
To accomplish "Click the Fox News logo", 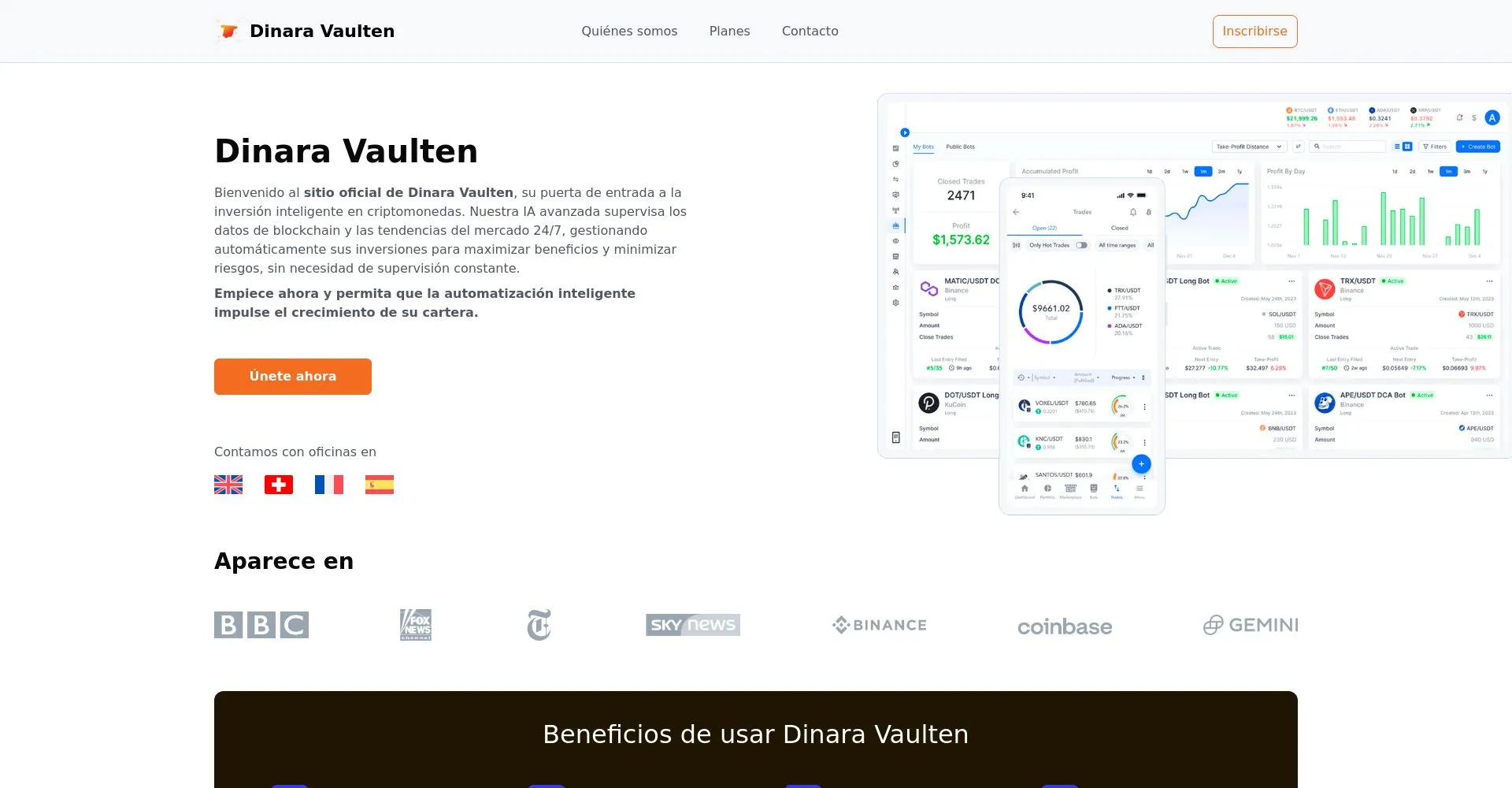I will [416, 625].
